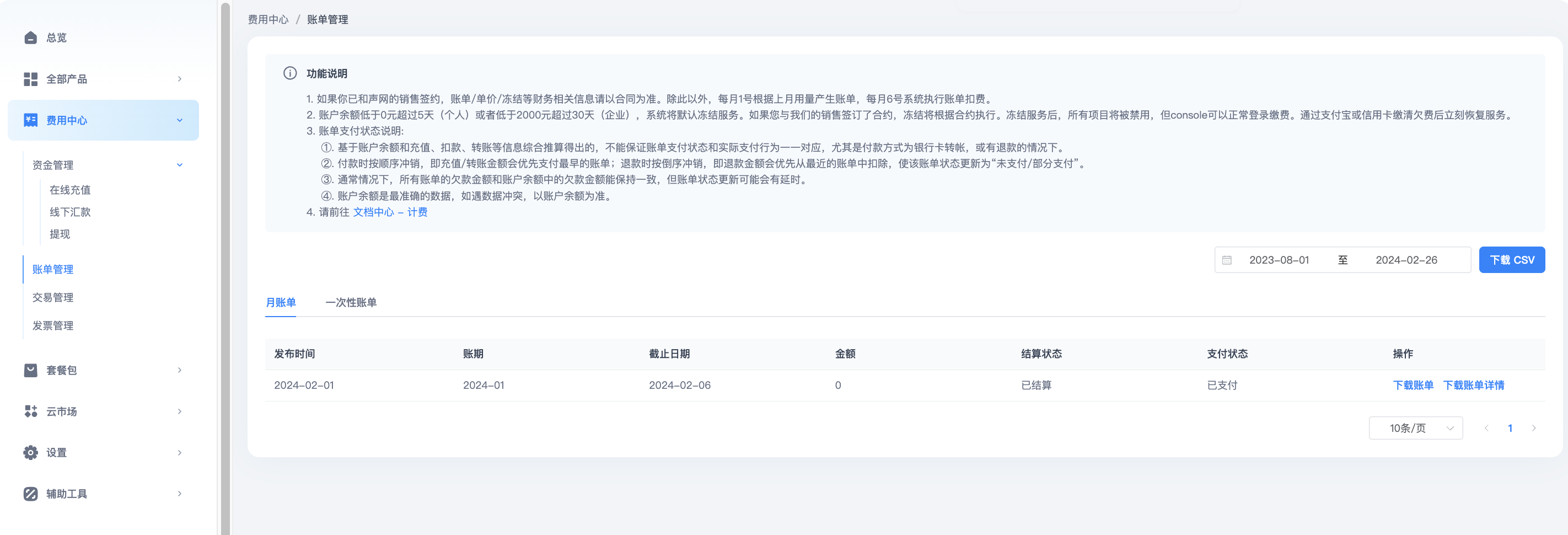Click the 功能说明 info circle icon
Image resolution: width=1568 pixels, height=535 pixels.
pyautogui.click(x=290, y=73)
